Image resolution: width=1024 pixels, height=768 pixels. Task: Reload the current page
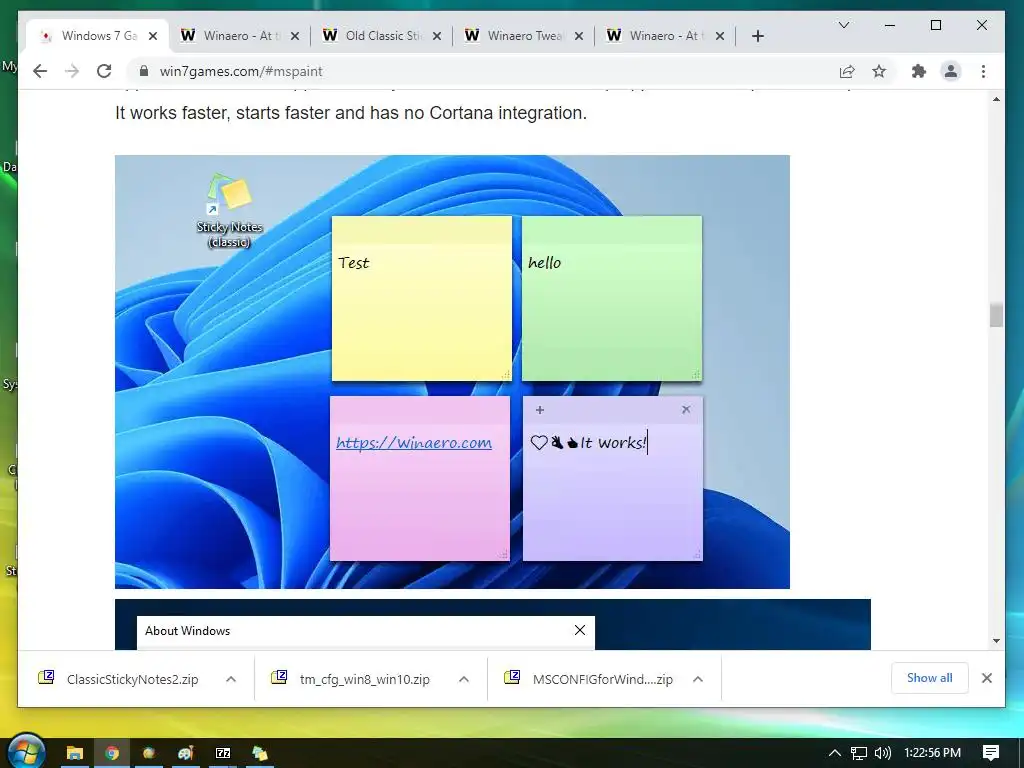point(104,71)
